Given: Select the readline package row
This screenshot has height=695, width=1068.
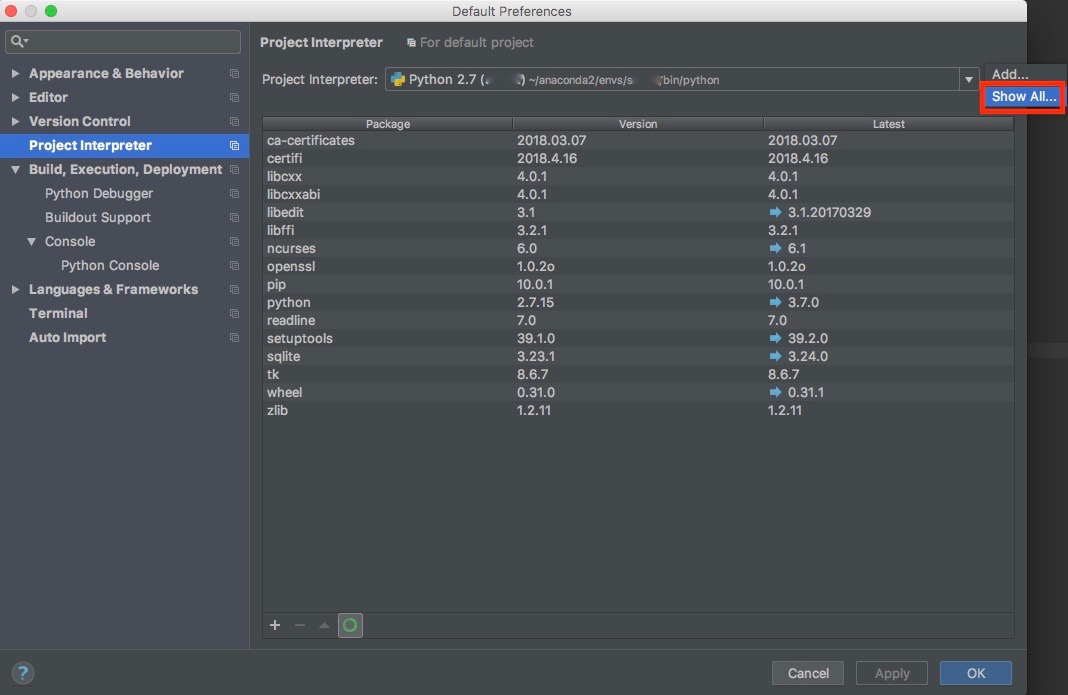Looking at the screenshot, I should point(638,320).
